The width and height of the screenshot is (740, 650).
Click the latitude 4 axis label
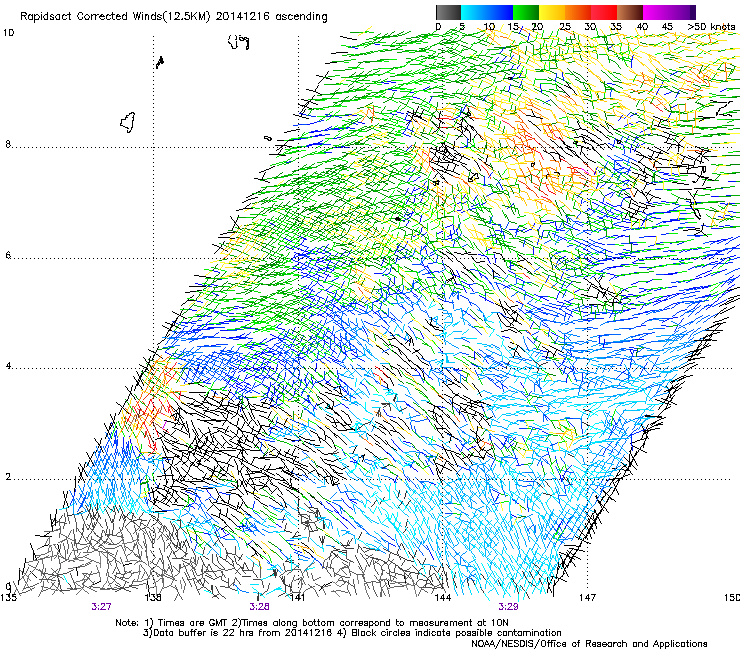click(x=8, y=366)
